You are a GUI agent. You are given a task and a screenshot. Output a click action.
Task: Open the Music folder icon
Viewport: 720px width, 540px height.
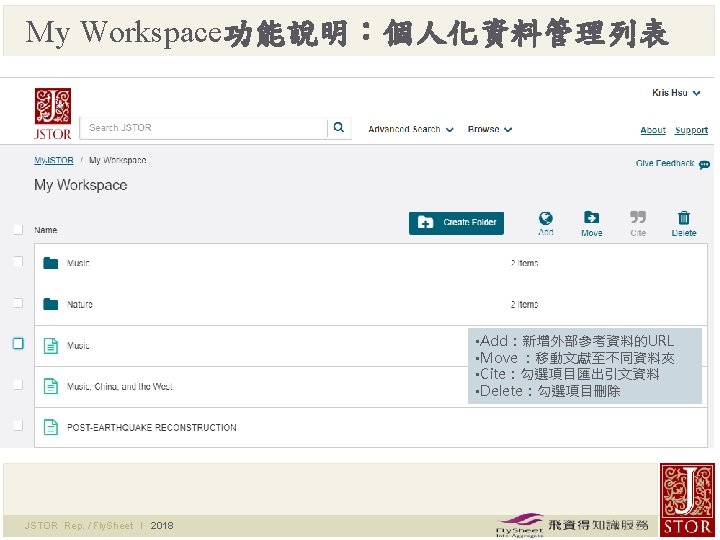[51, 263]
